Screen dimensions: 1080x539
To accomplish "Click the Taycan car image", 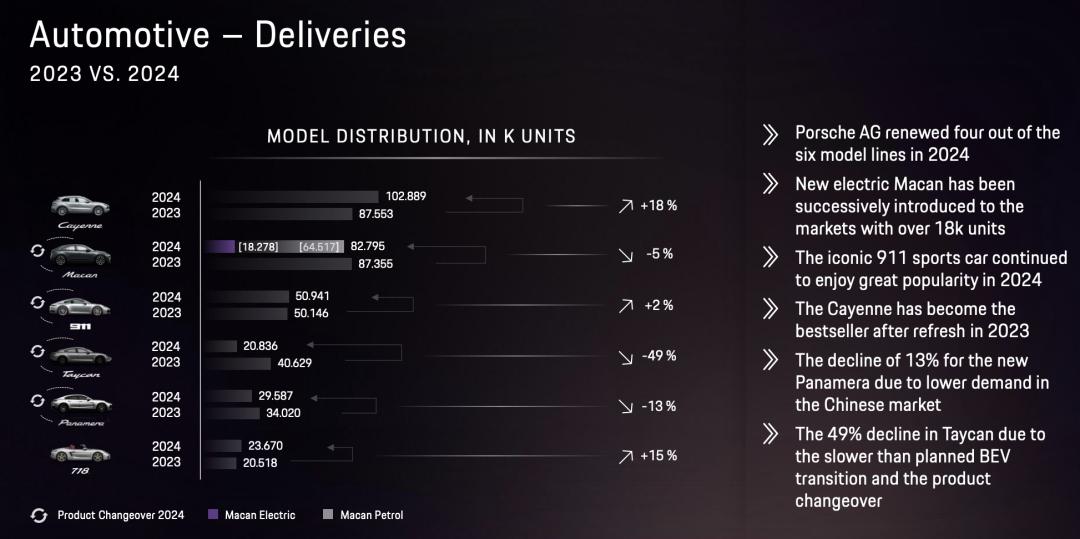I will [81, 355].
